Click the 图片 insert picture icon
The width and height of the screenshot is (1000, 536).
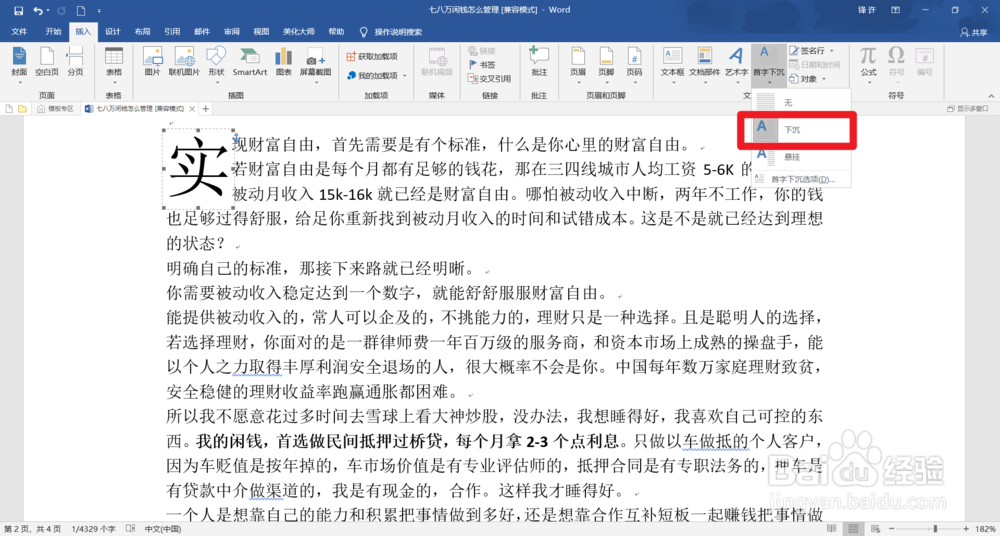coord(152,62)
